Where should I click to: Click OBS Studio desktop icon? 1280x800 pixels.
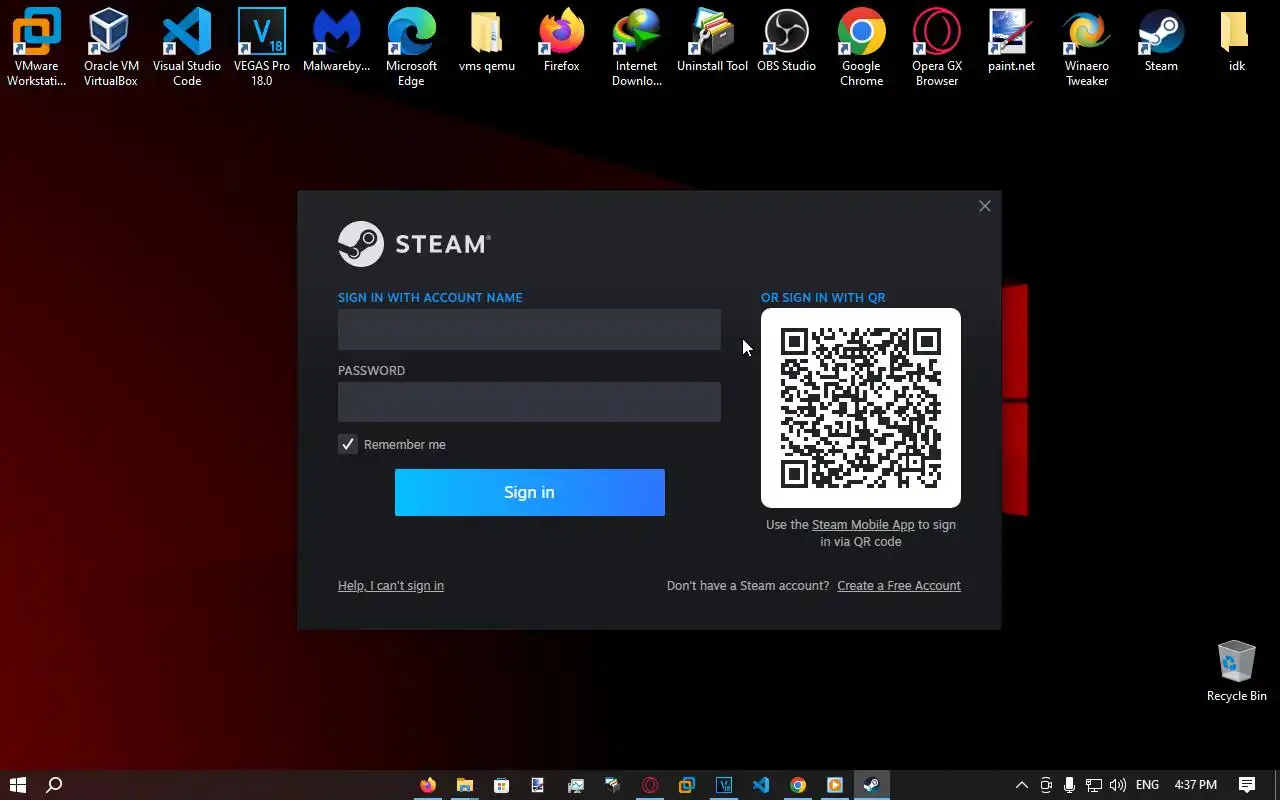click(786, 40)
